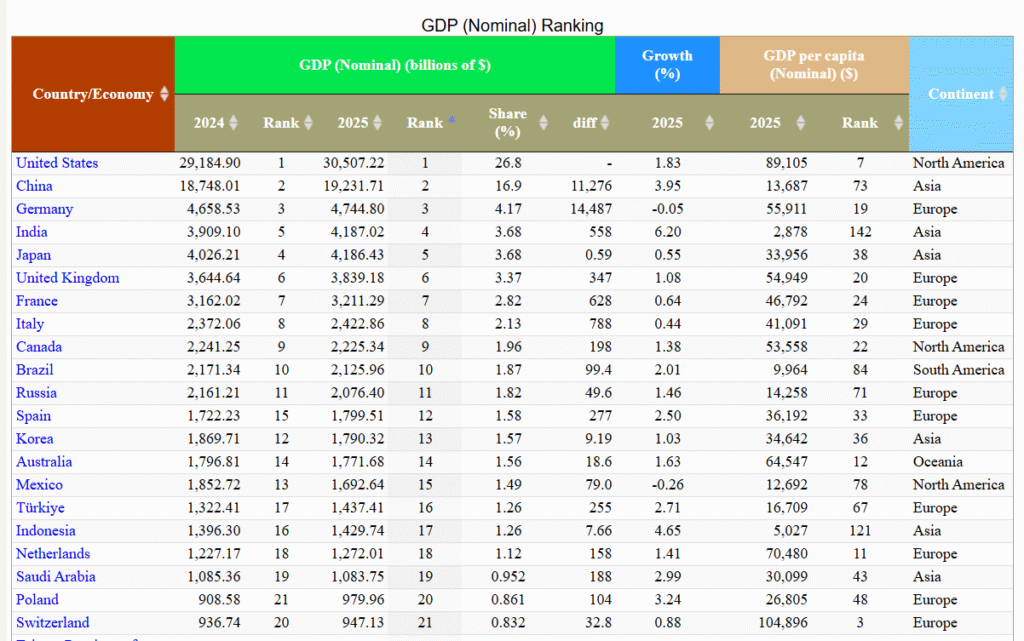Select the 30,507.22 GDP value
Image resolution: width=1024 pixels, height=641 pixels.
(353, 163)
